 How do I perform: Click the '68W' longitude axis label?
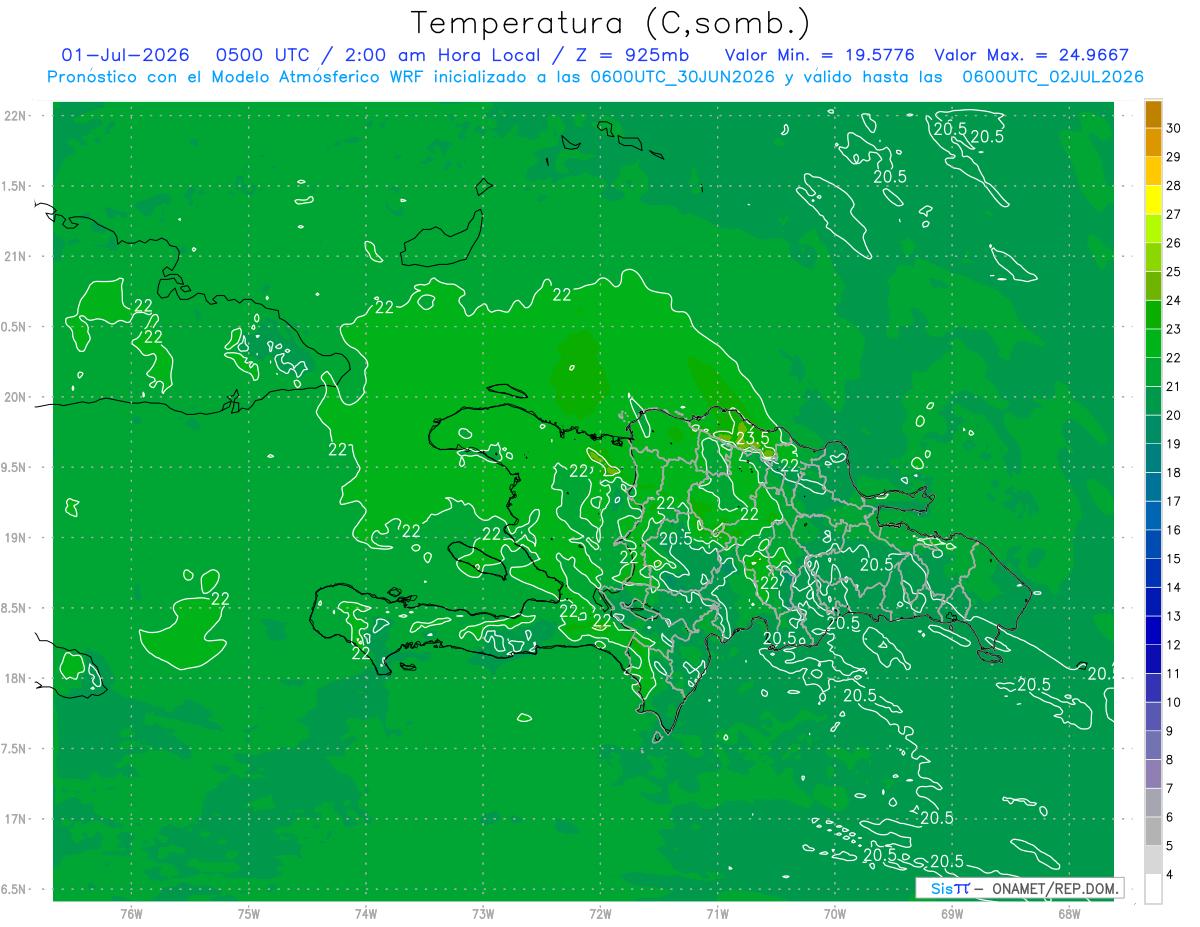point(1069,914)
